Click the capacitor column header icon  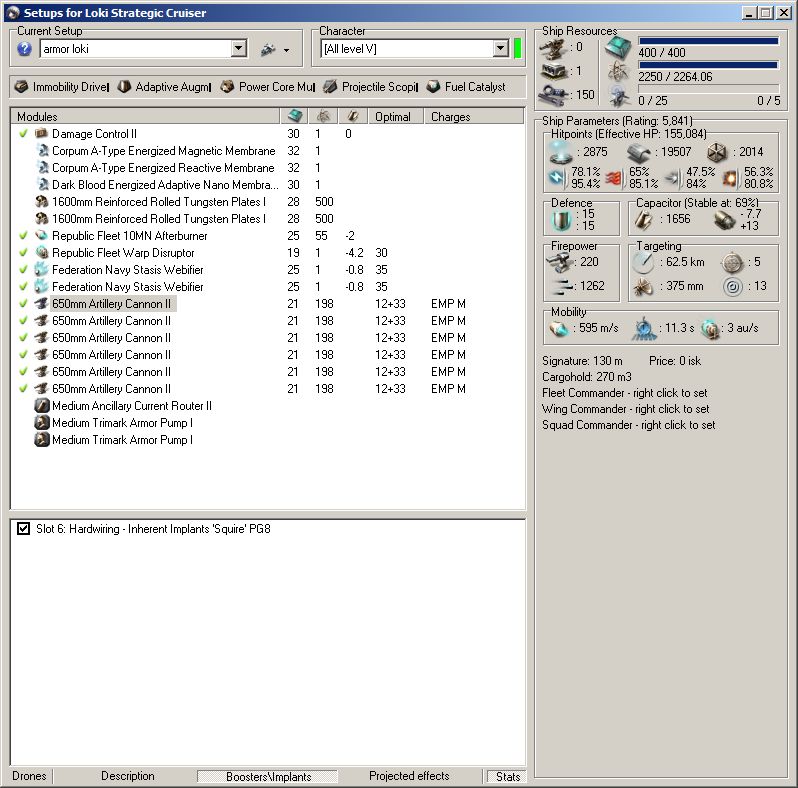click(x=352, y=117)
